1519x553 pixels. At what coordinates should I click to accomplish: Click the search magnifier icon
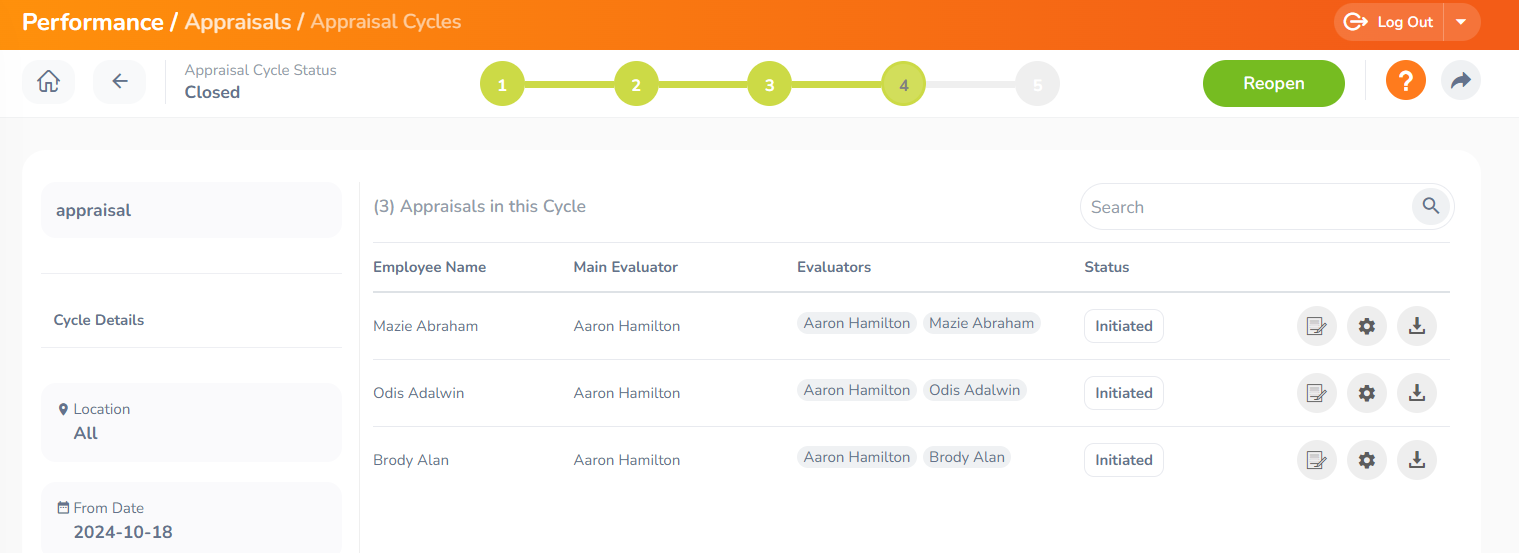pos(1431,206)
